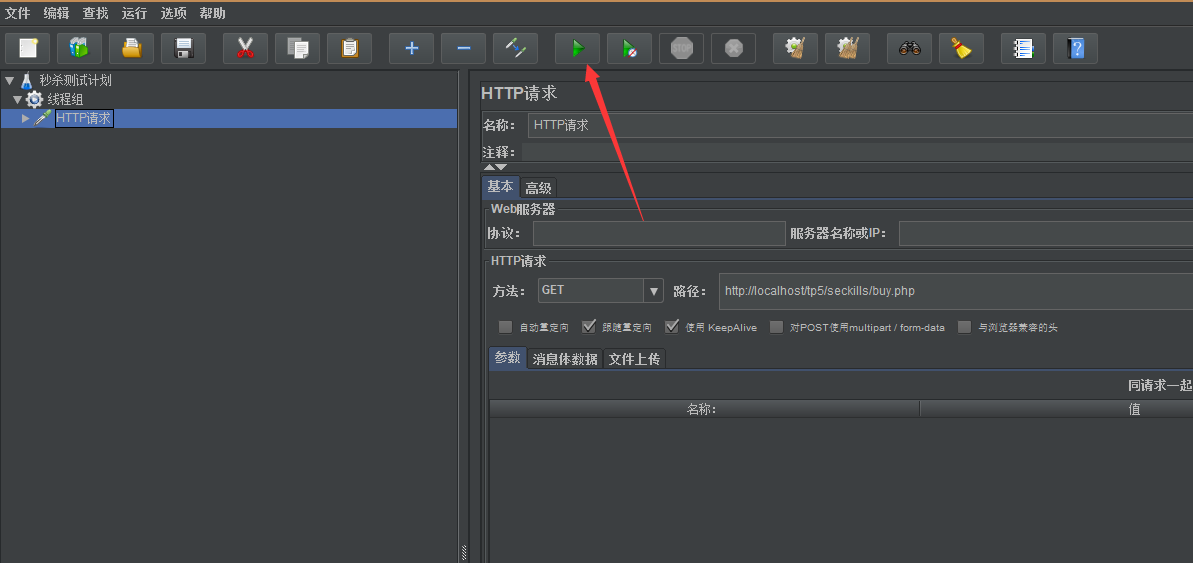The height and width of the screenshot is (563, 1193).
Task: Click the 服务器名称或IP input field
Action: [1045, 234]
